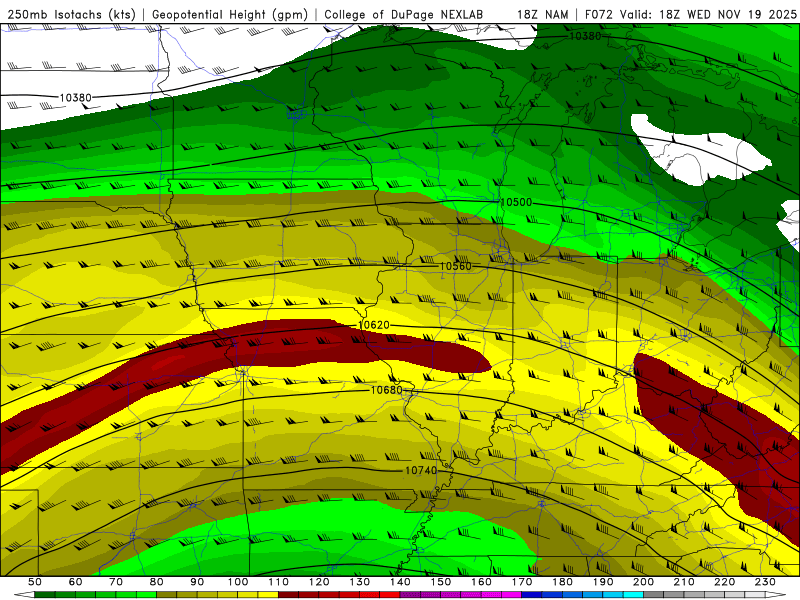Click the 120 value on the color scale
800x600 pixels.
click(x=318, y=582)
